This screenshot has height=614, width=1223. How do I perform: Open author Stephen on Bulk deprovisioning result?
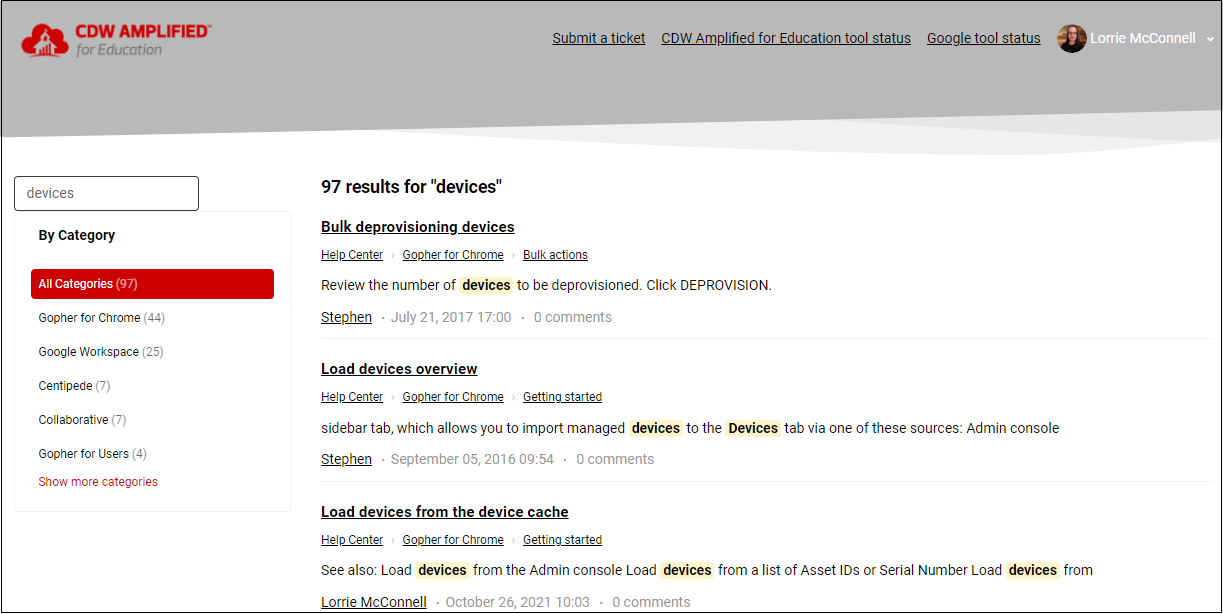coord(346,317)
